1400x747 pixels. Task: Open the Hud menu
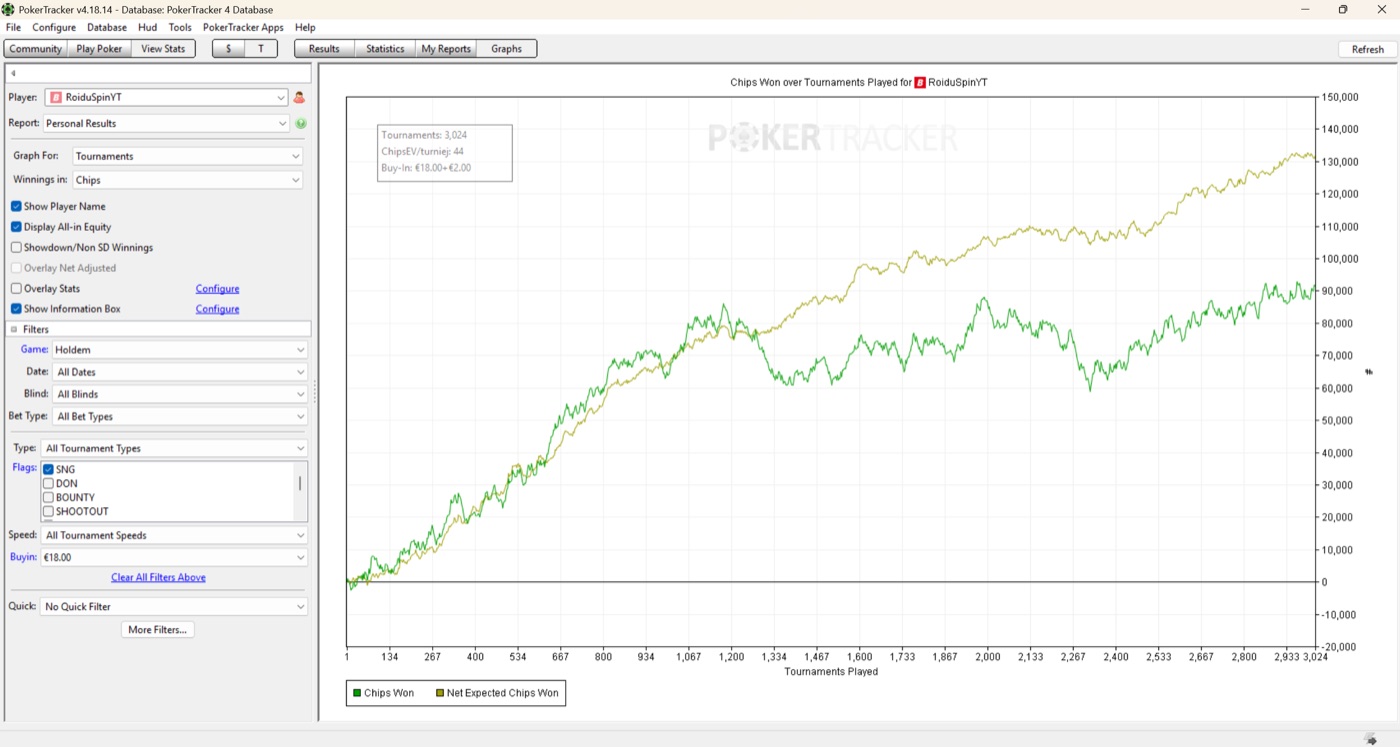(147, 28)
